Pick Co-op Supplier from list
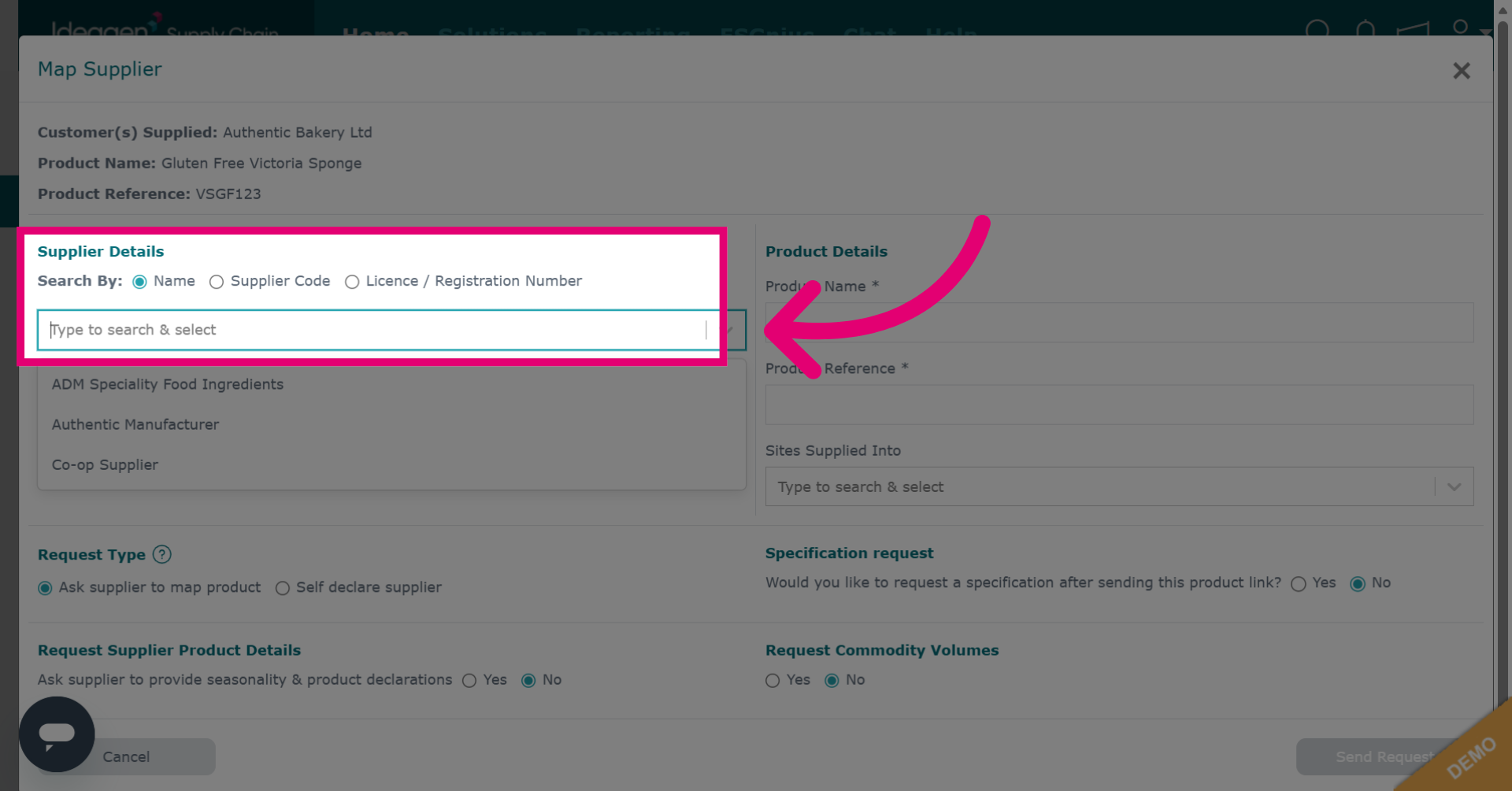 coord(391,465)
